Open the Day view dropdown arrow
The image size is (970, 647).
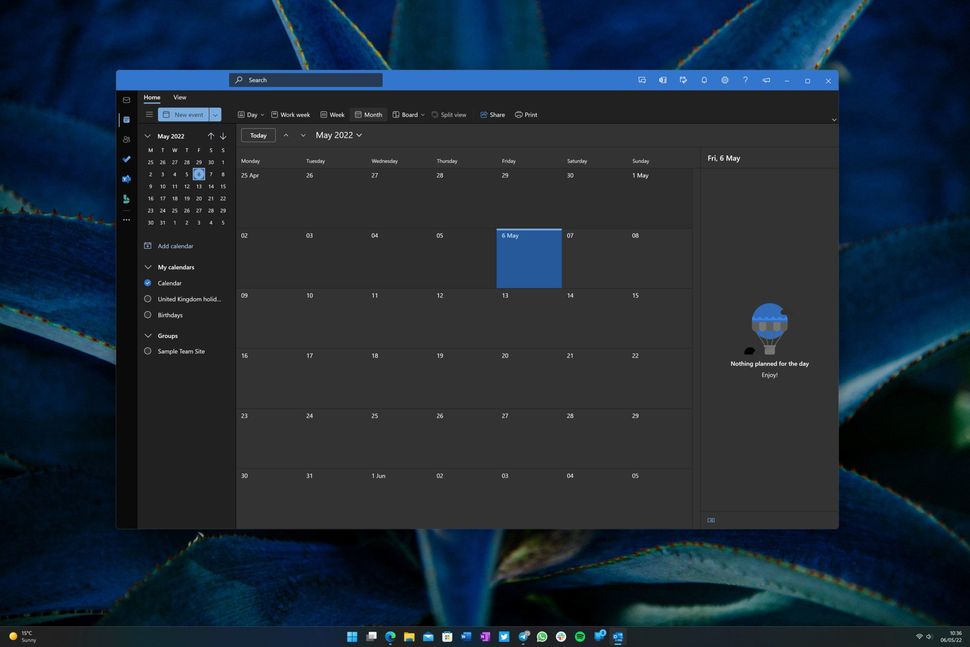[x=261, y=114]
